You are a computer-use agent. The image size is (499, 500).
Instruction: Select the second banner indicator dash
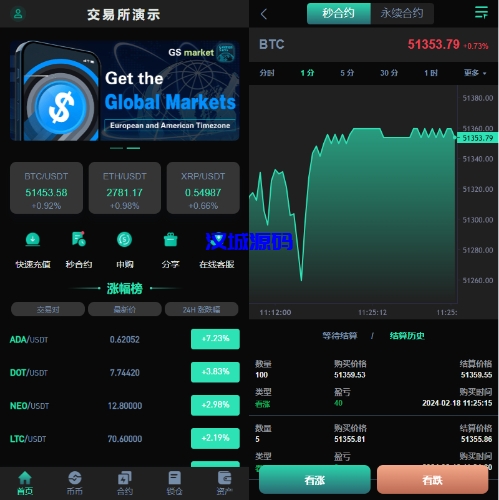(x=133, y=148)
